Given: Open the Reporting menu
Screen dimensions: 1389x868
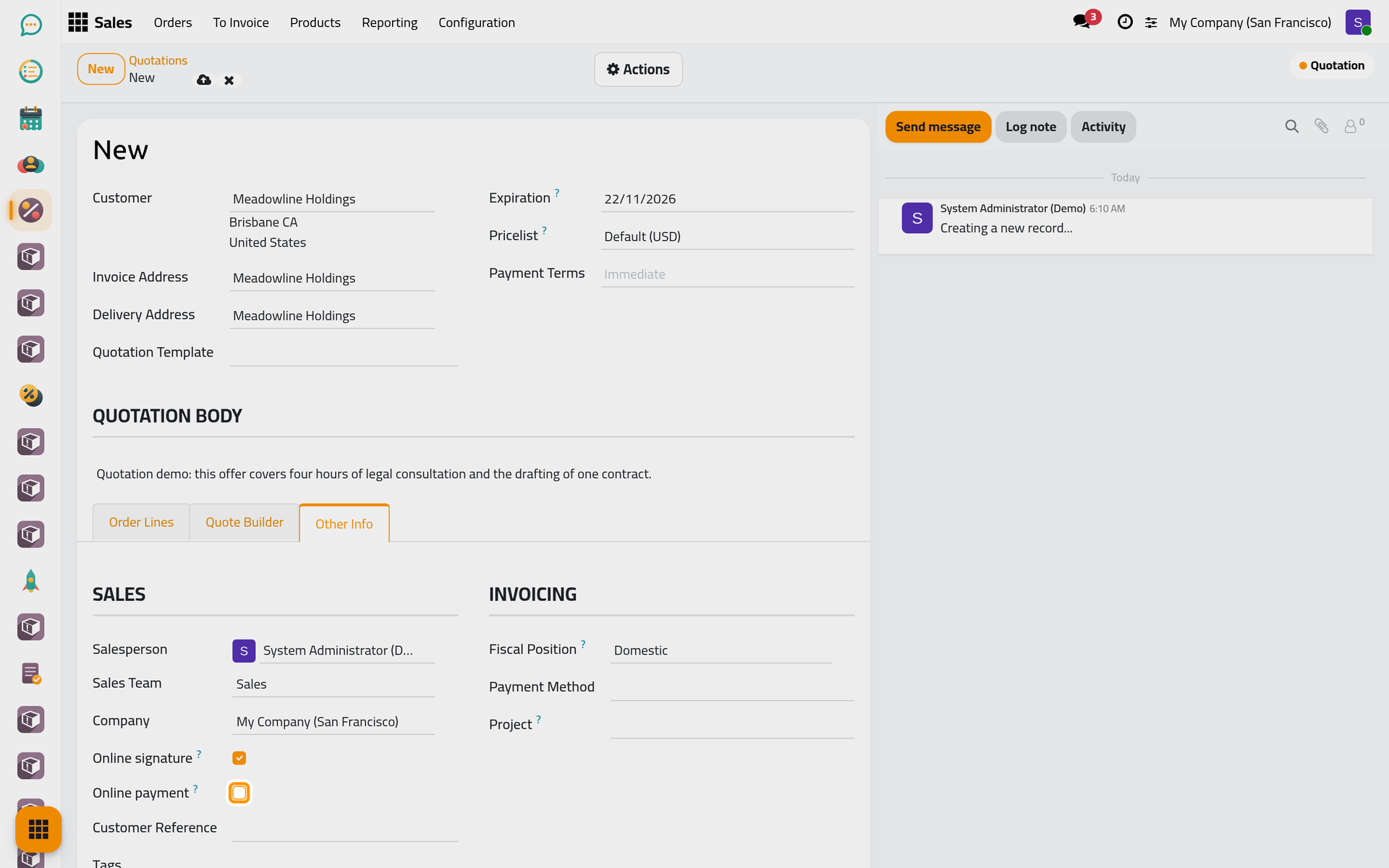Looking at the screenshot, I should coord(389,22).
